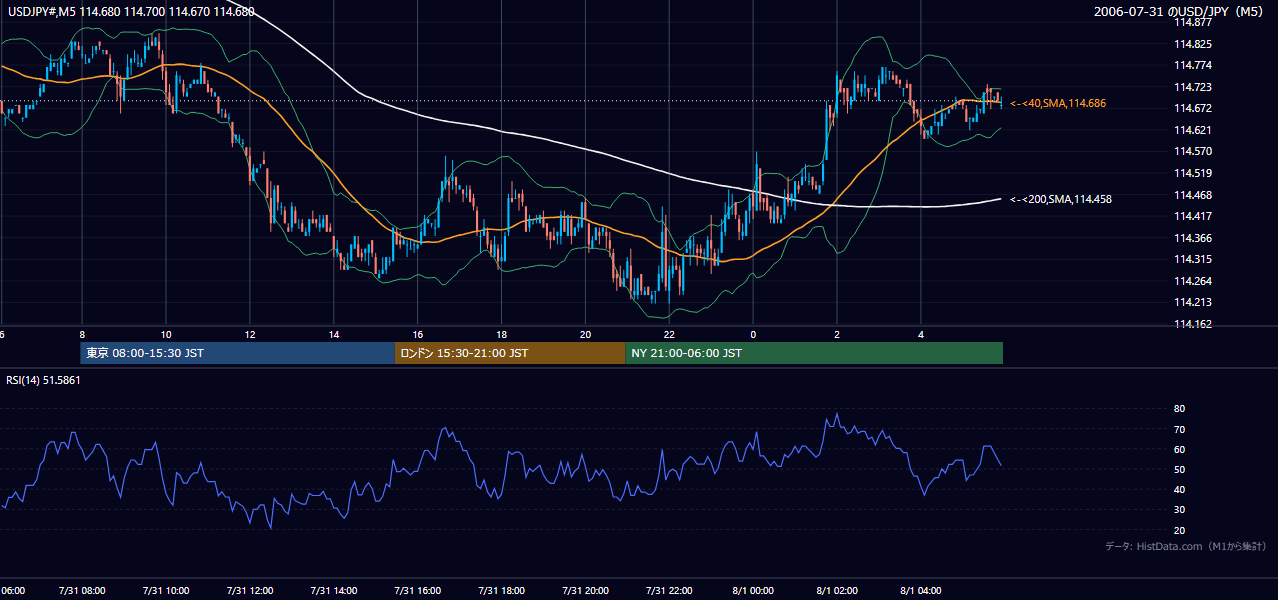Click RSI scale value 20
This screenshot has height=600, width=1278.
pos(1179,530)
